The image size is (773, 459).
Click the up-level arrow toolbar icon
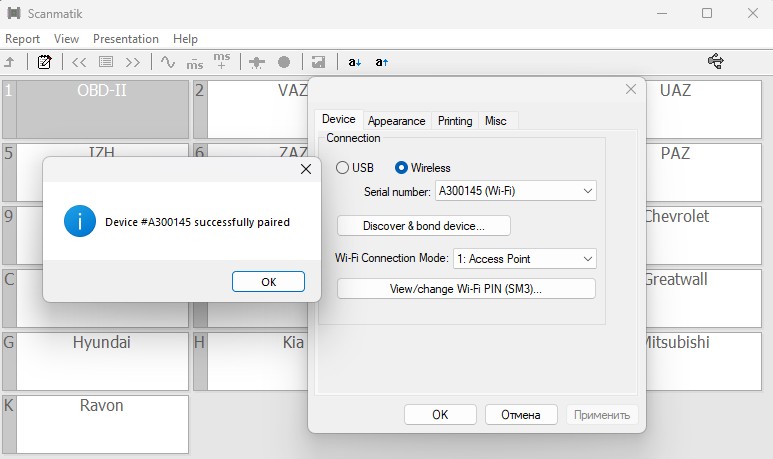click(x=10, y=62)
